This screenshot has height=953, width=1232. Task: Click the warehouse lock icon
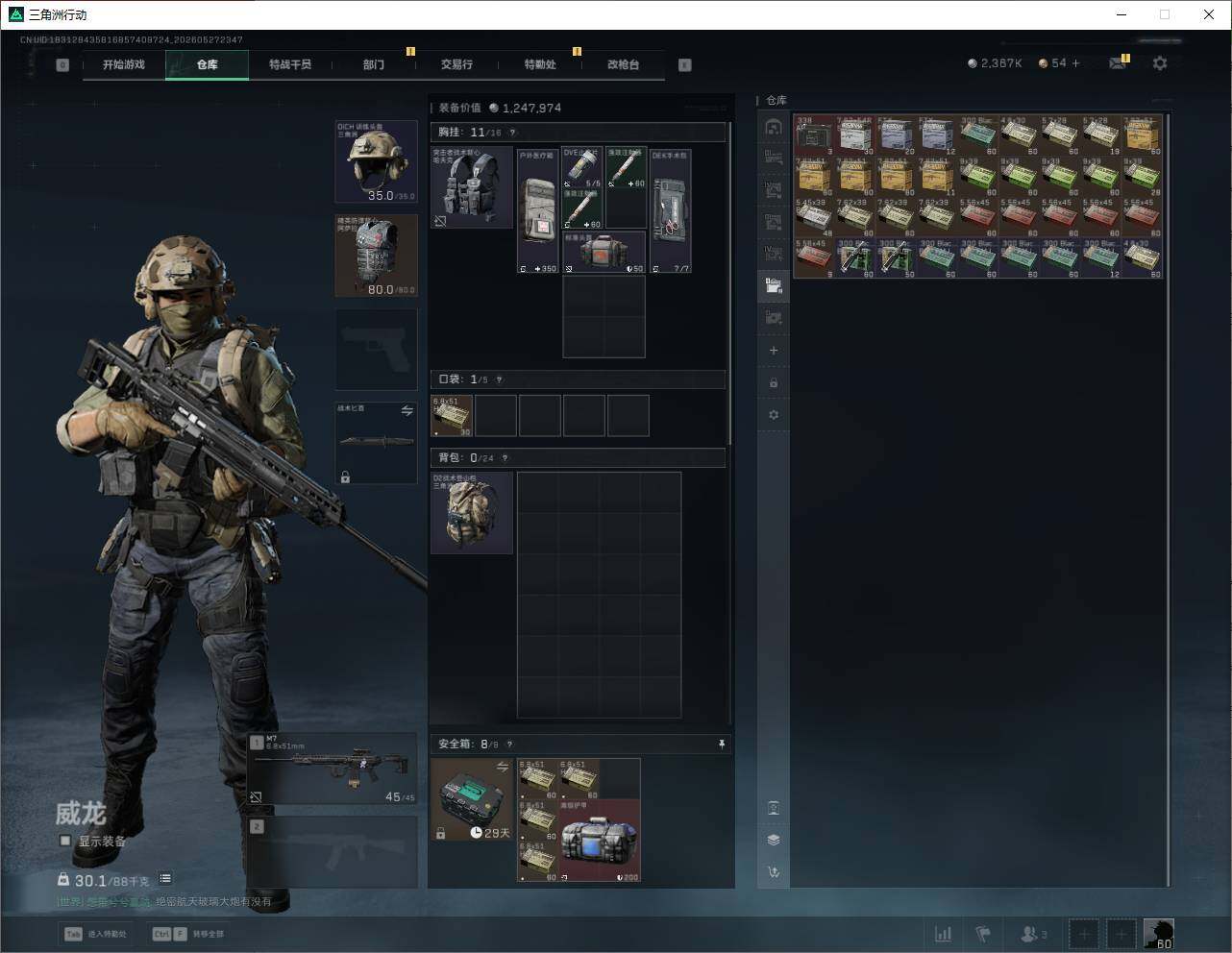pos(774,383)
